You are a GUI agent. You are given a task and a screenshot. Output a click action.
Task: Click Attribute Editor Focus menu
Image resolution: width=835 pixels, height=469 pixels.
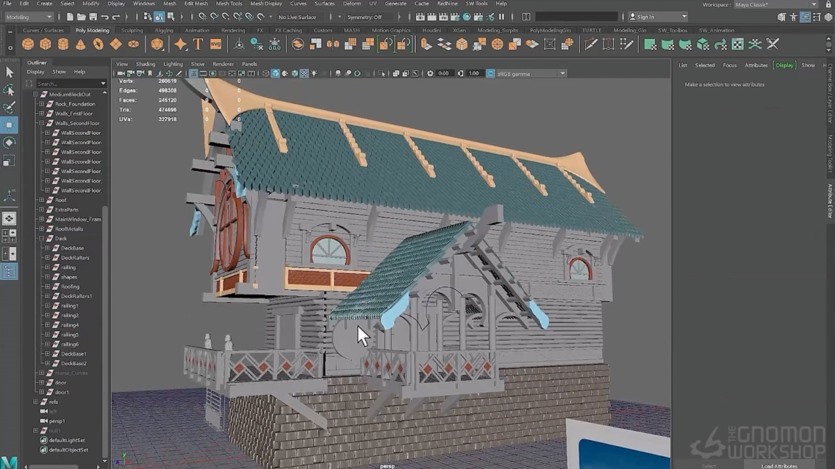tap(730, 65)
